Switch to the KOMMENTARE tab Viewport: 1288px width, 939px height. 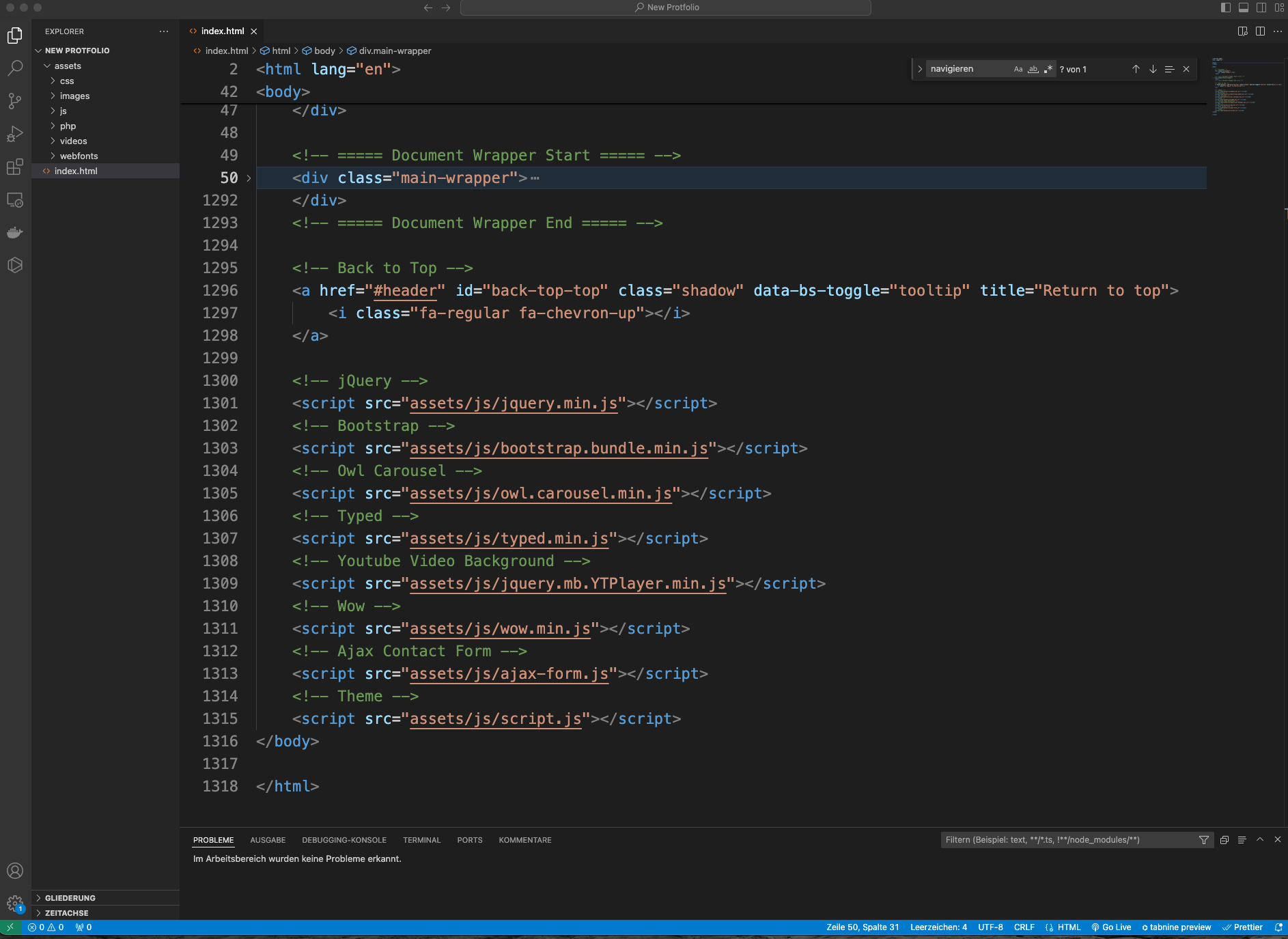tap(525, 840)
